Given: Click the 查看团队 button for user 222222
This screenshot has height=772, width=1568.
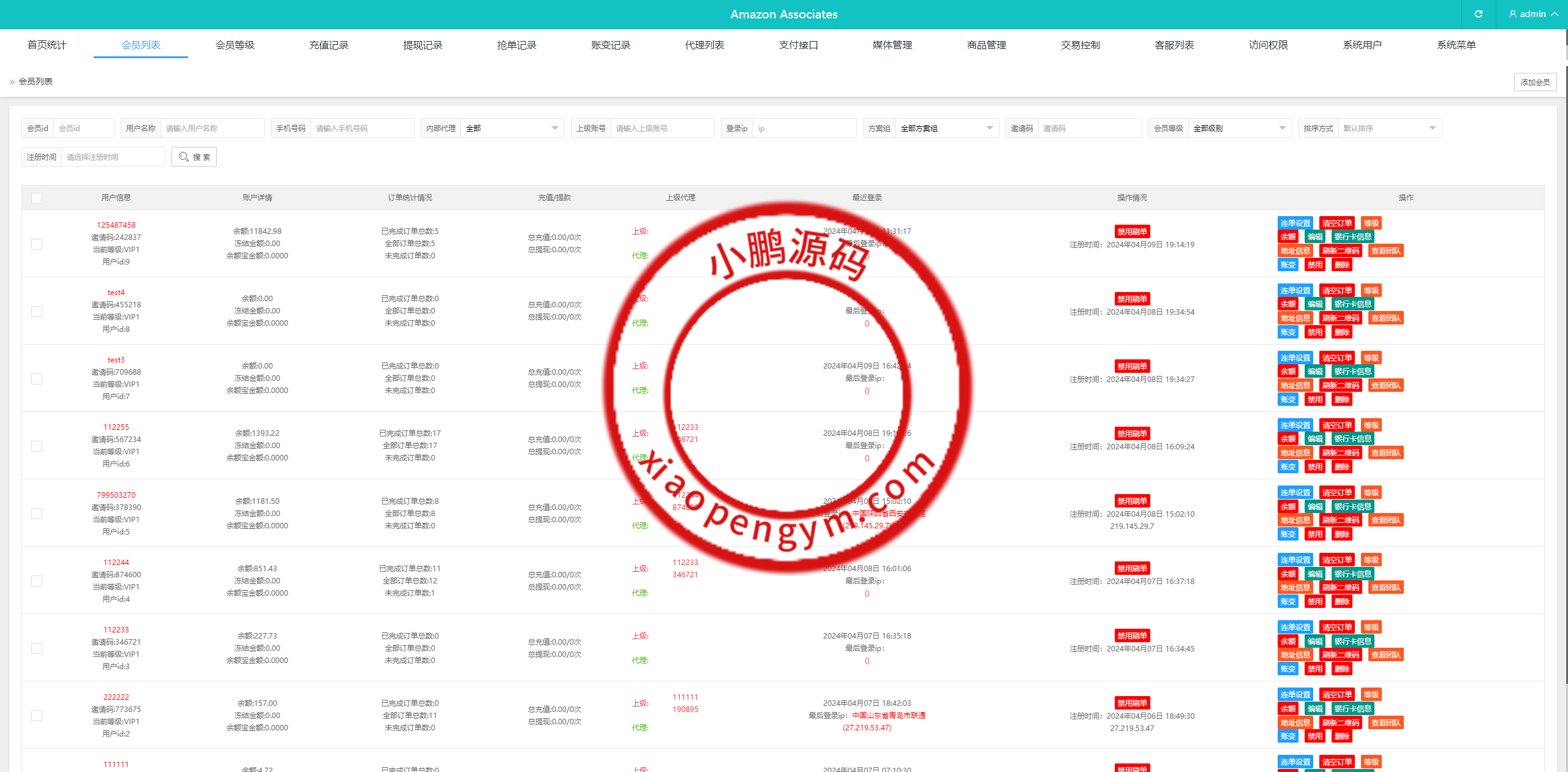Looking at the screenshot, I should (1387, 722).
